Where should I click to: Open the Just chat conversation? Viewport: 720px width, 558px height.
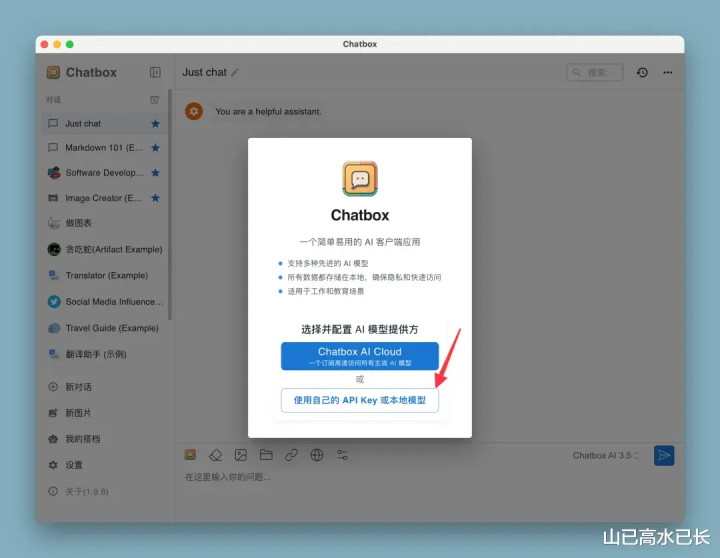tap(104, 124)
